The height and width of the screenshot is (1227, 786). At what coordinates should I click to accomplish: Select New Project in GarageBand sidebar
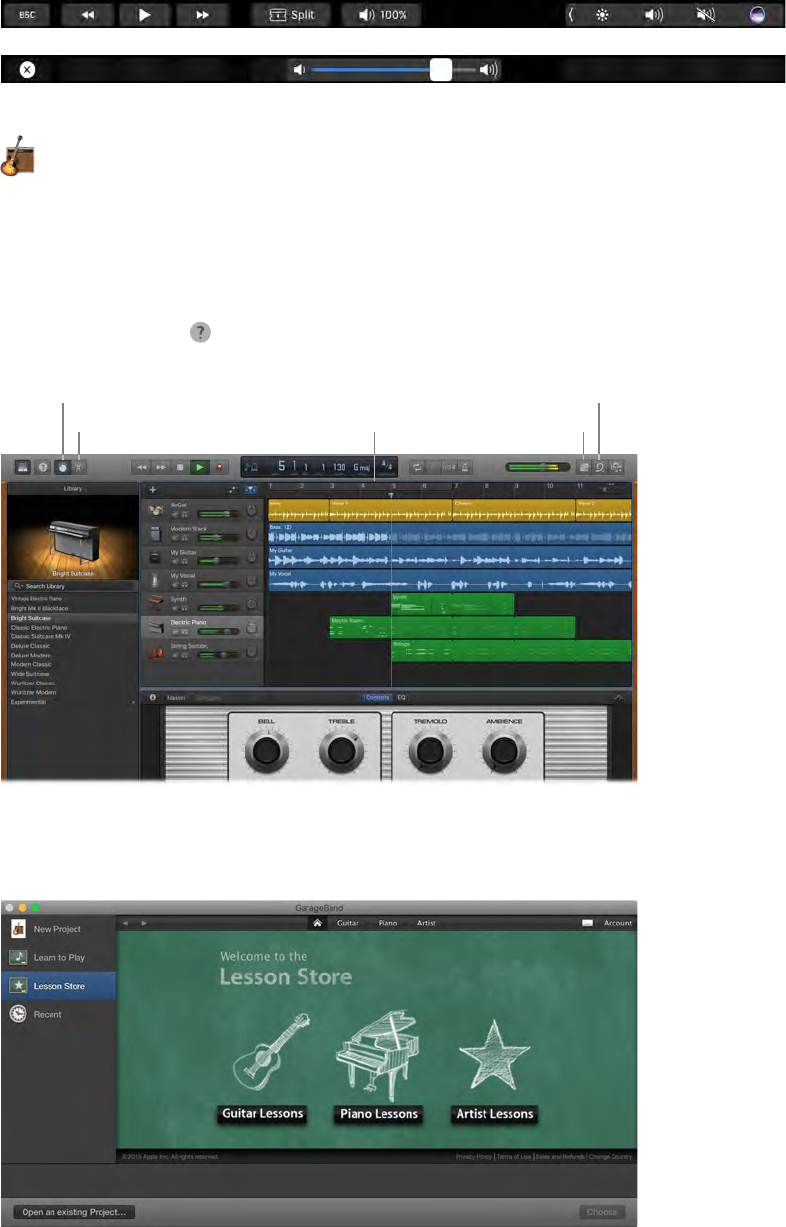point(58,929)
